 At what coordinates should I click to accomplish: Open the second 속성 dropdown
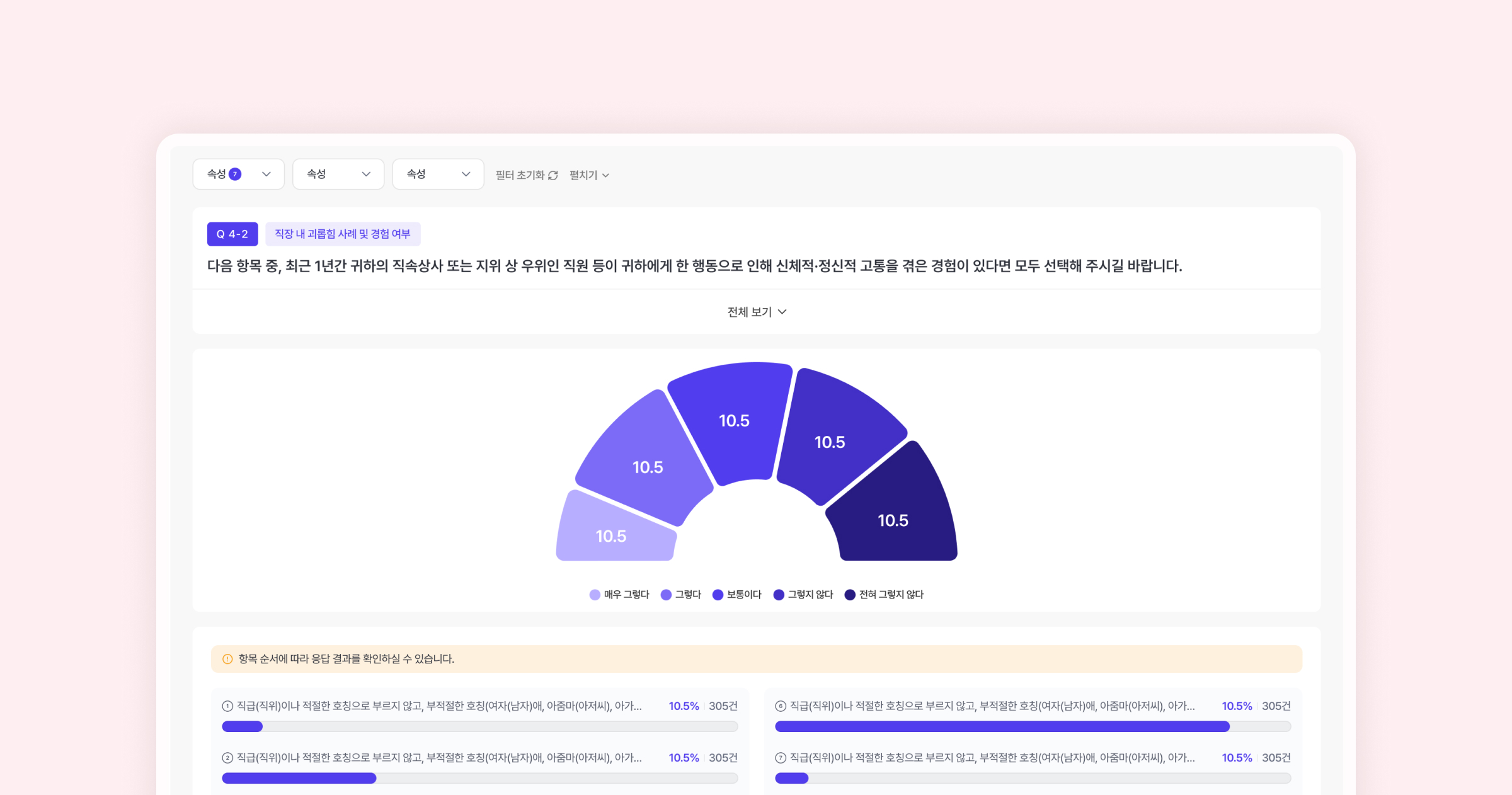point(338,174)
